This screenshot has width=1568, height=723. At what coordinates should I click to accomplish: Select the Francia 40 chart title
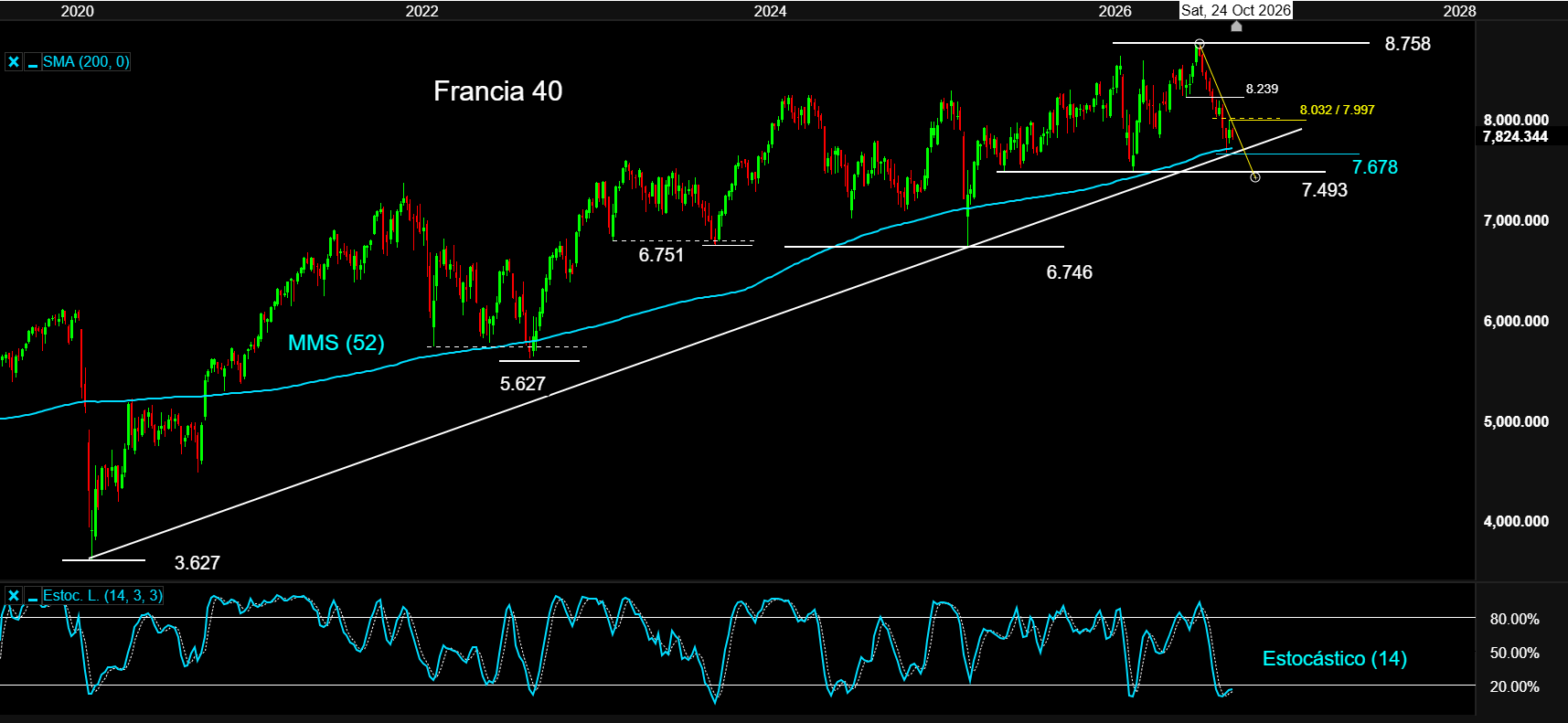(x=497, y=91)
